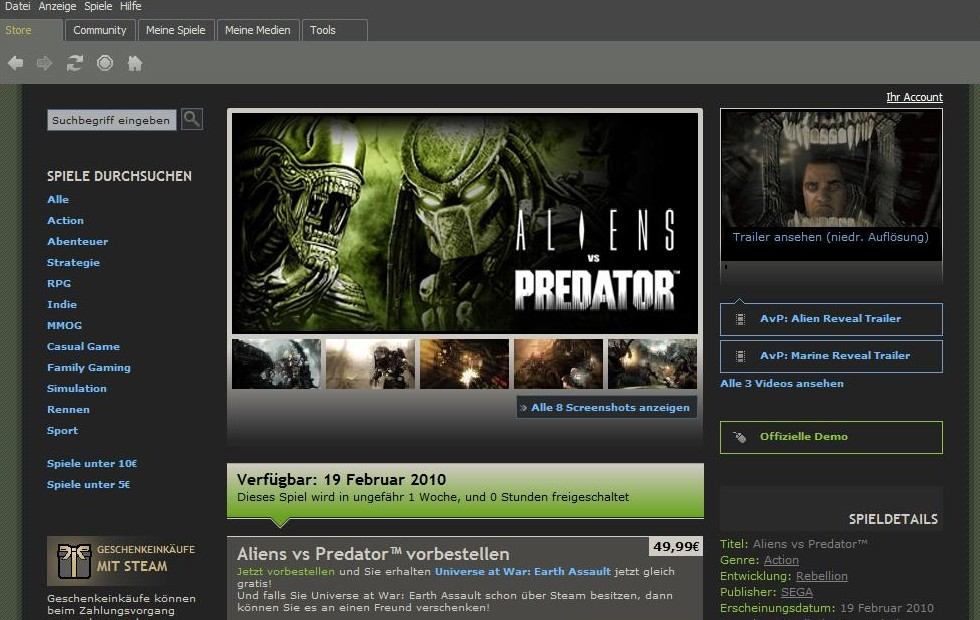
Task: Click the Aliens vs Predator main banner image
Action: pyautogui.click(x=464, y=223)
